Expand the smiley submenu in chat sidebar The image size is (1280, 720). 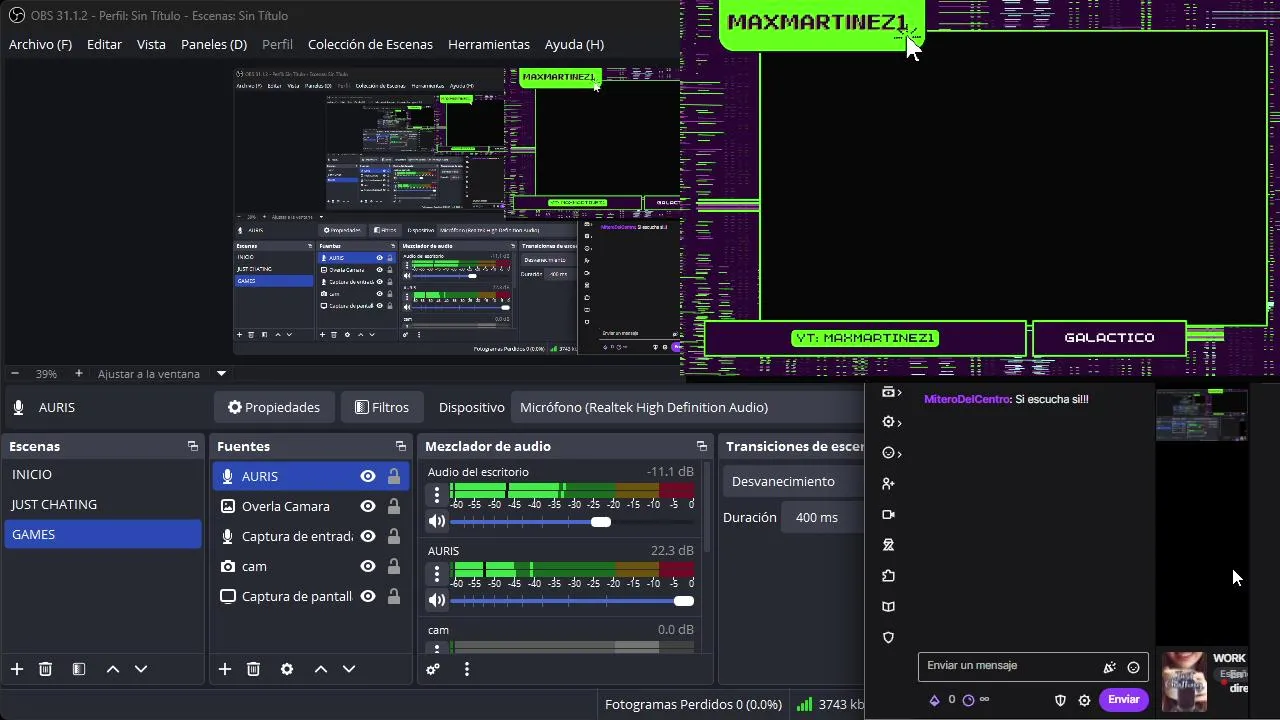pyautogui.click(x=891, y=453)
